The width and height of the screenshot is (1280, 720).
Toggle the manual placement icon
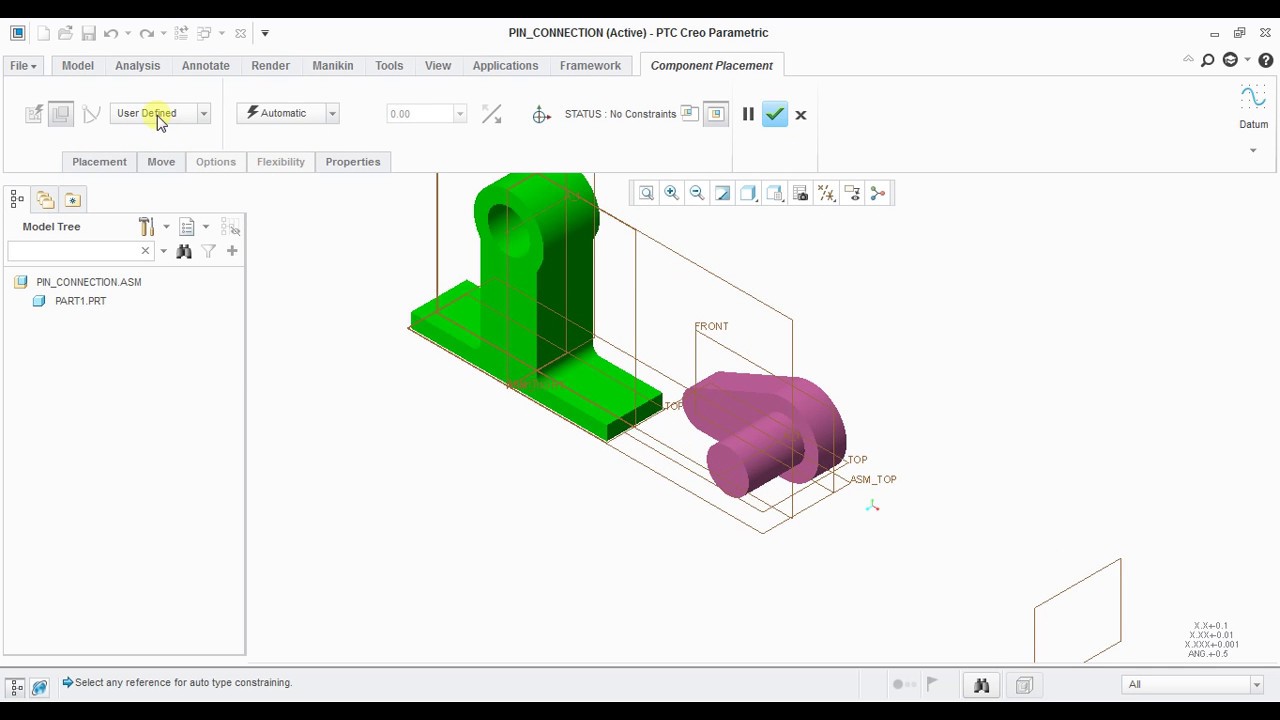click(x=61, y=114)
